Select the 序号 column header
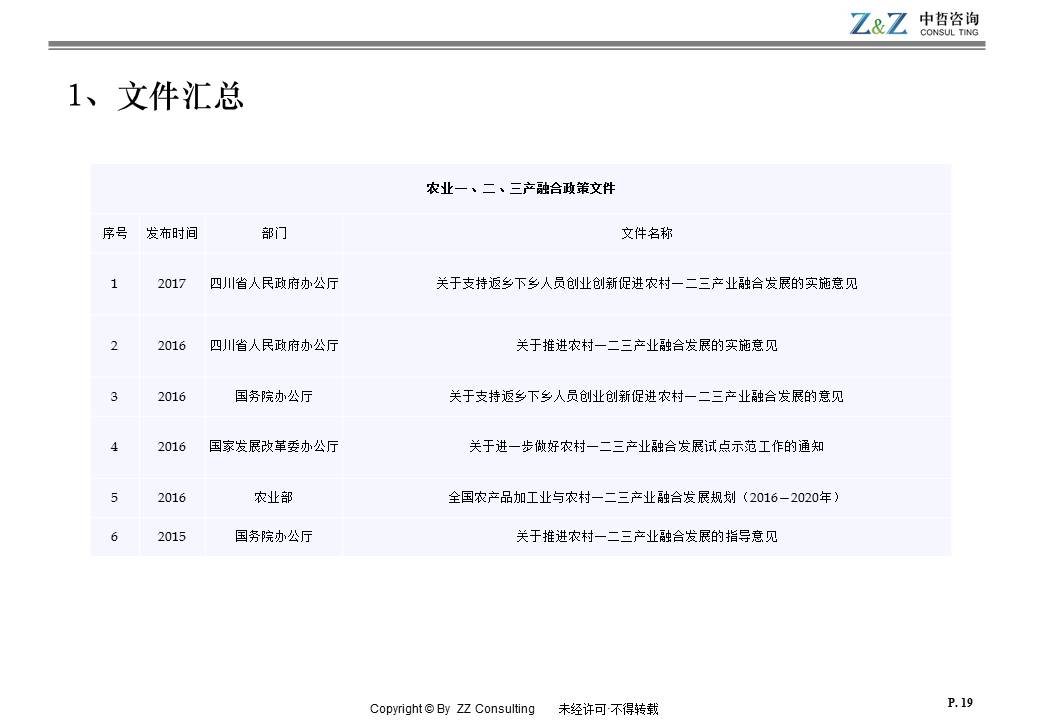 point(114,233)
